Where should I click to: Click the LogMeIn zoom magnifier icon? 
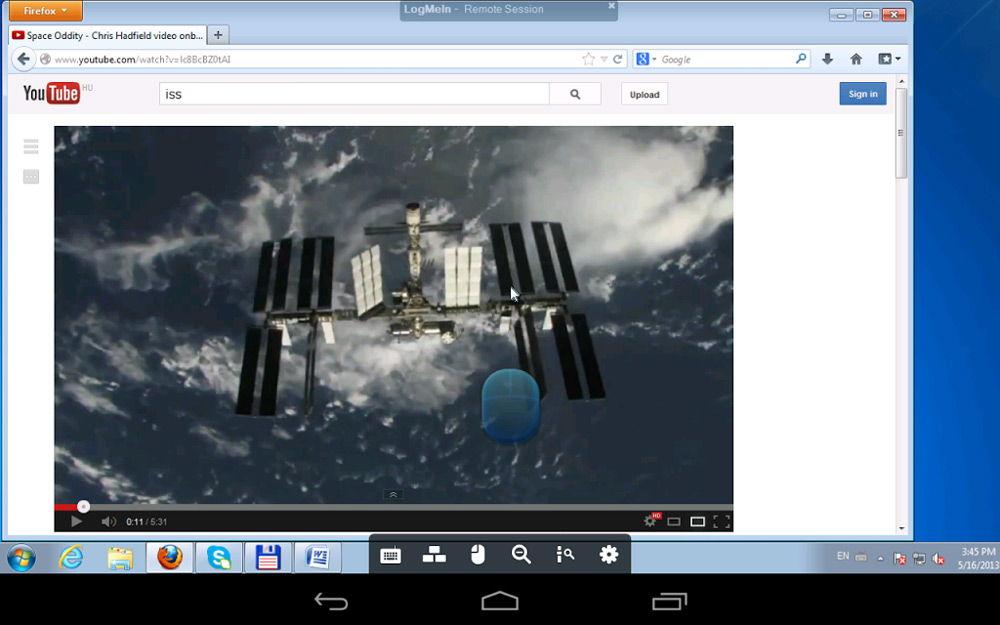[521, 555]
